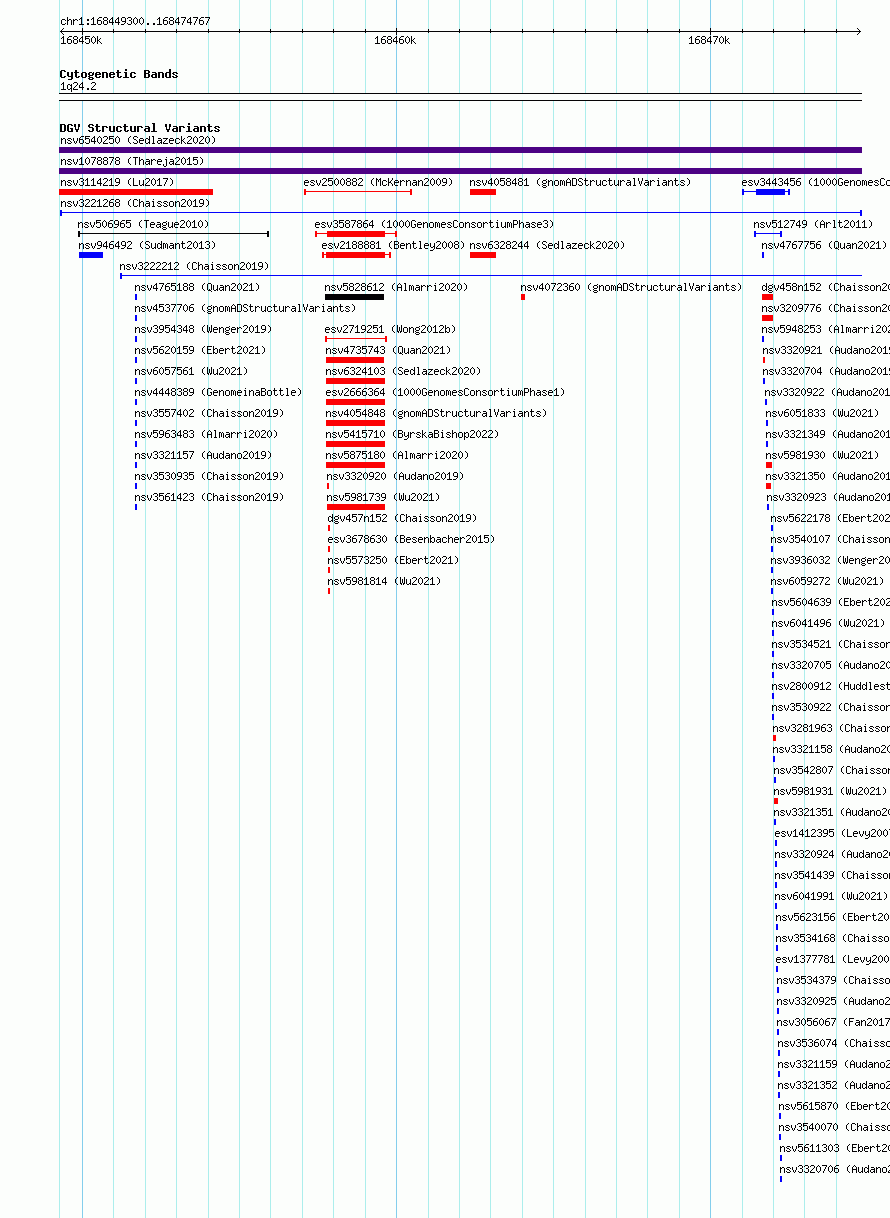890x1218 pixels.
Task: Click the 168460k ruler coordinate label
Action: coord(395,40)
